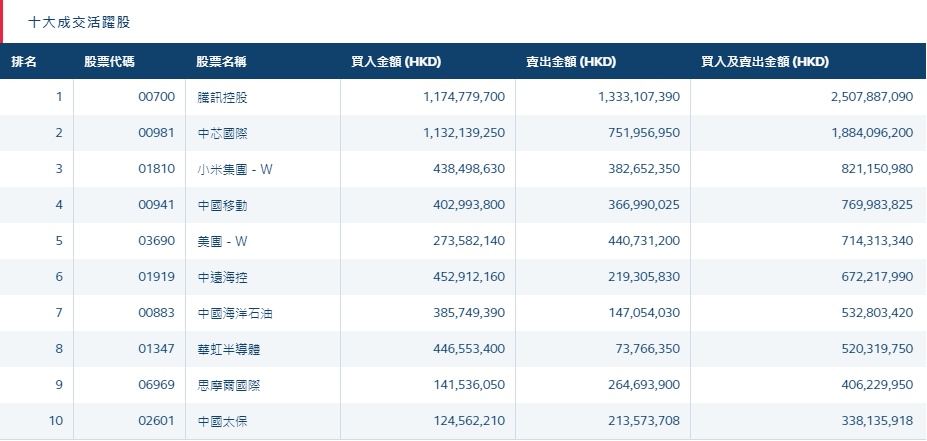Click stock code 03690
The image size is (927, 441).
click(x=156, y=241)
